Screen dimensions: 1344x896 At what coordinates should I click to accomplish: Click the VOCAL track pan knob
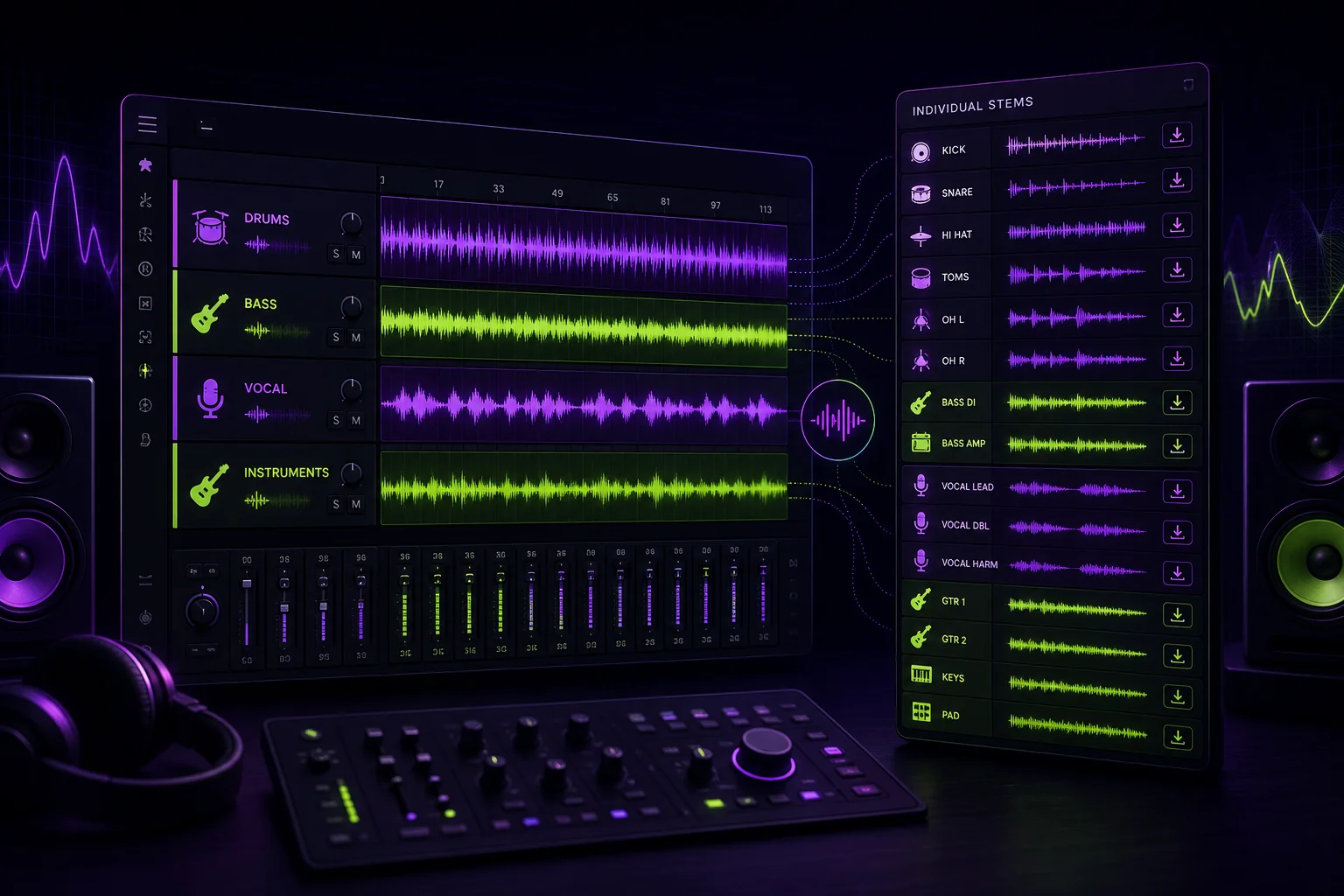pyautogui.click(x=351, y=390)
